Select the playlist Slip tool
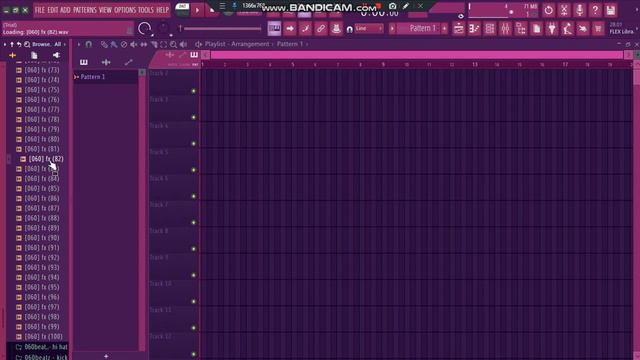The width and height of the screenshot is (640, 360). coord(144,44)
